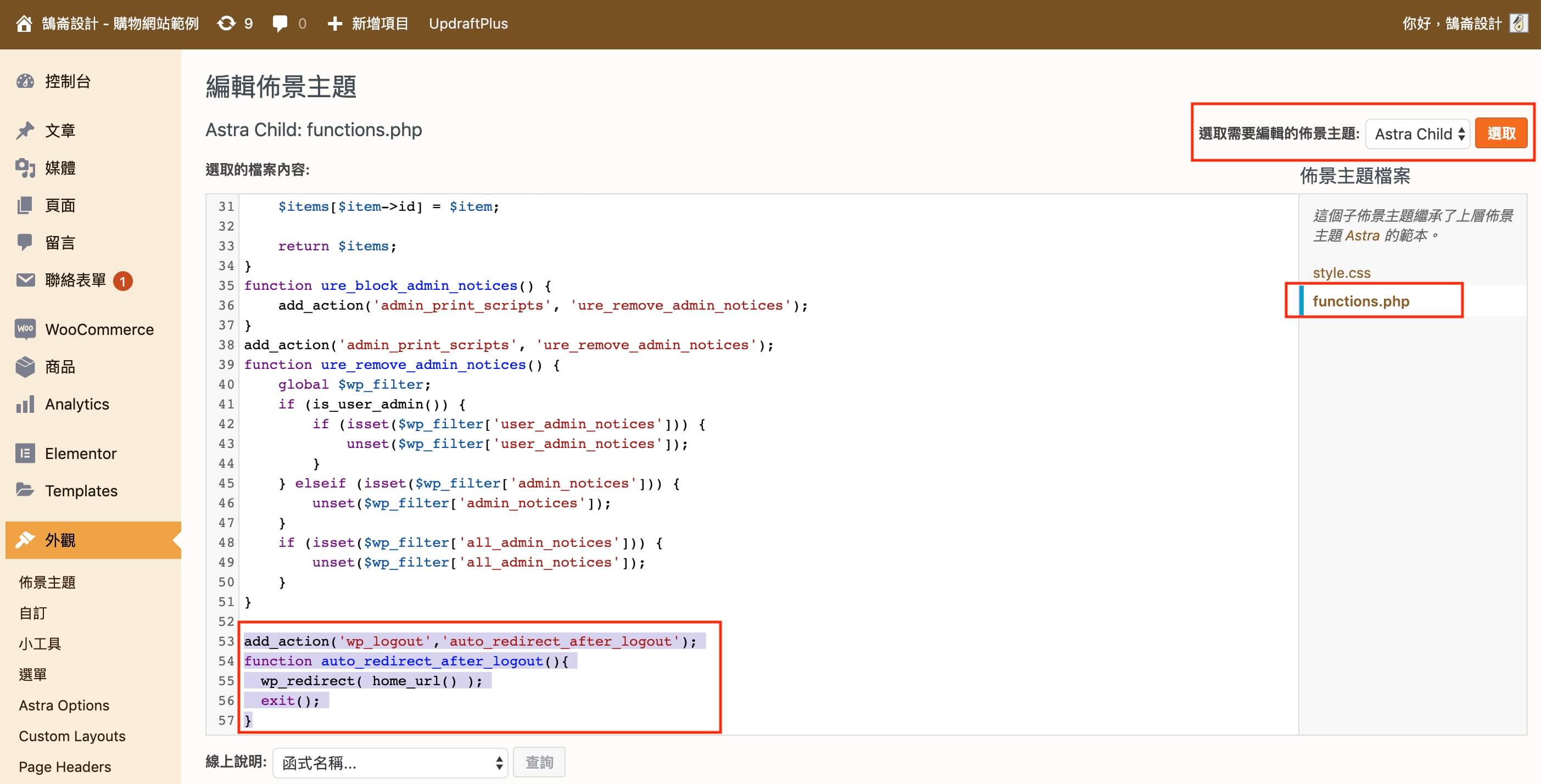1541x784 pixels.
Task: Open the Analytics bar chart icon
Action: [25, 404]
